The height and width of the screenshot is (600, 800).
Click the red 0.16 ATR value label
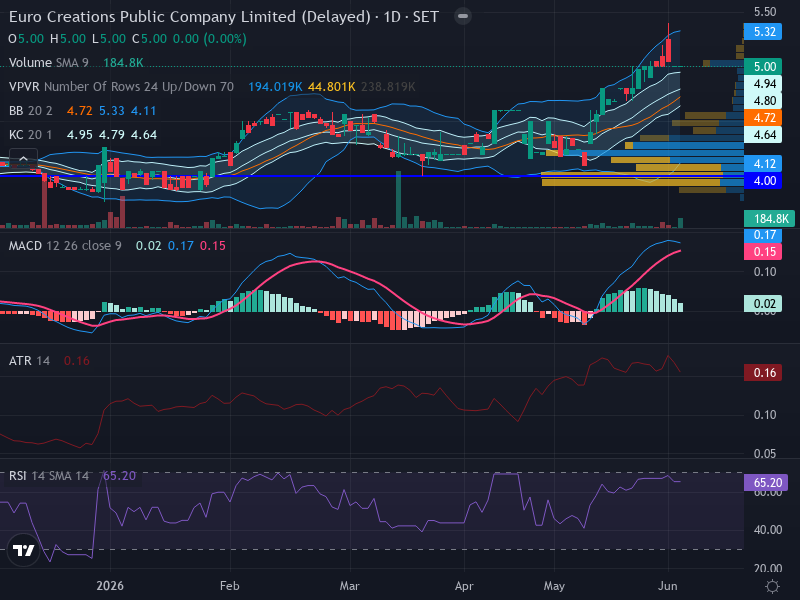click(x=763, y=372)
